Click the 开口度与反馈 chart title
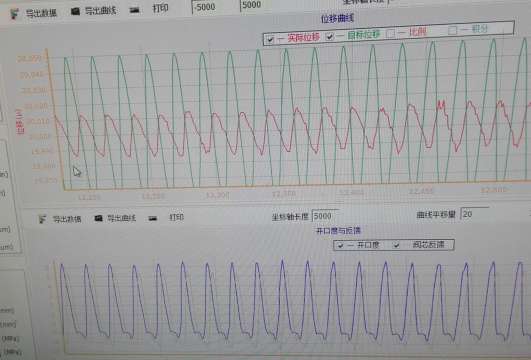This screenshot has width=531, height=360. 338,231
